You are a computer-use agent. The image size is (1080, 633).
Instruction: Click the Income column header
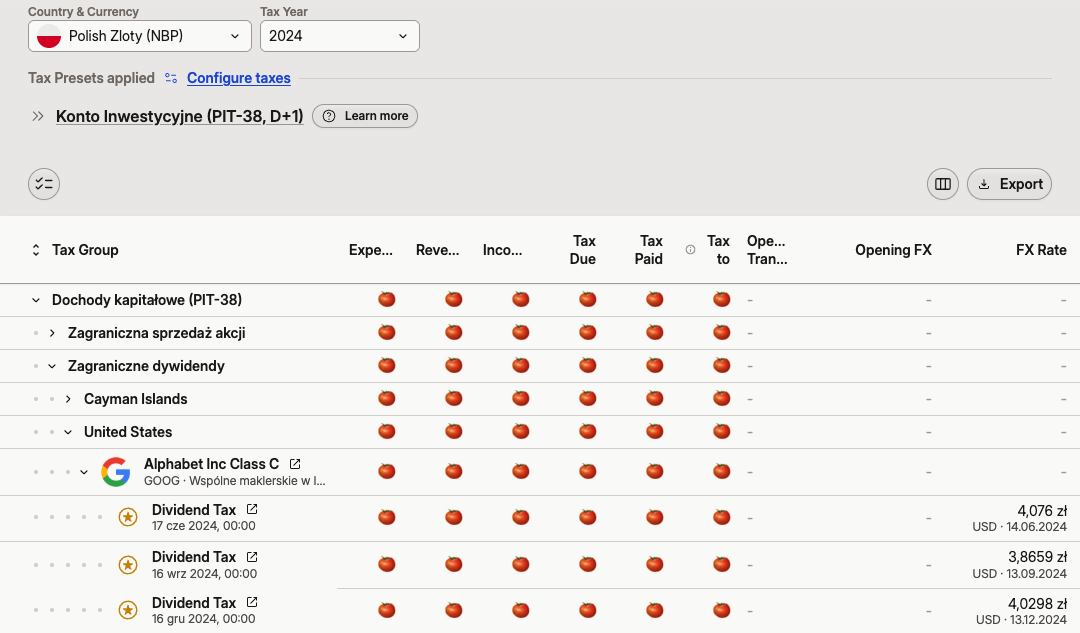pos(502,250)
